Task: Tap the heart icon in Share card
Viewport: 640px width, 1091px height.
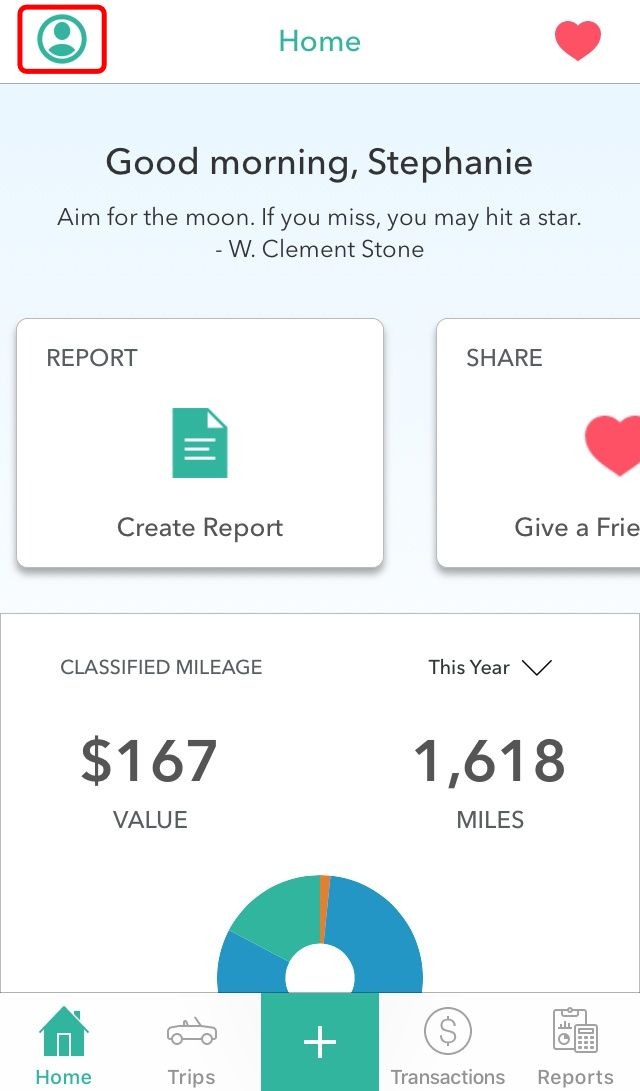Action: tap(612, 445)
